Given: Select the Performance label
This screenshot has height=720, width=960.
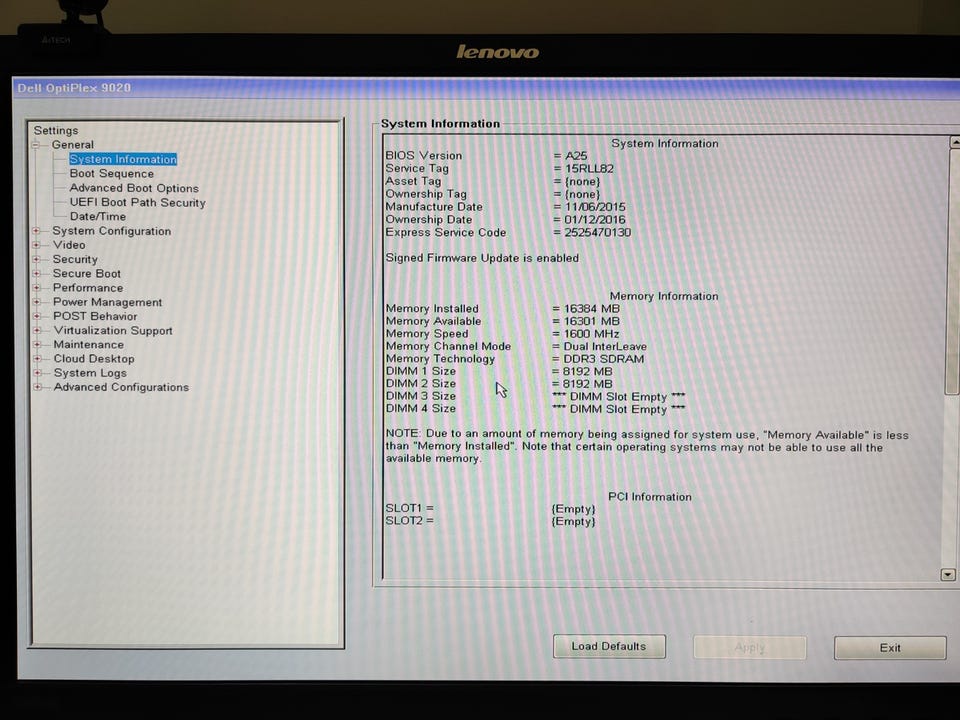Looking at the screenshot, I should coord(88,288).
